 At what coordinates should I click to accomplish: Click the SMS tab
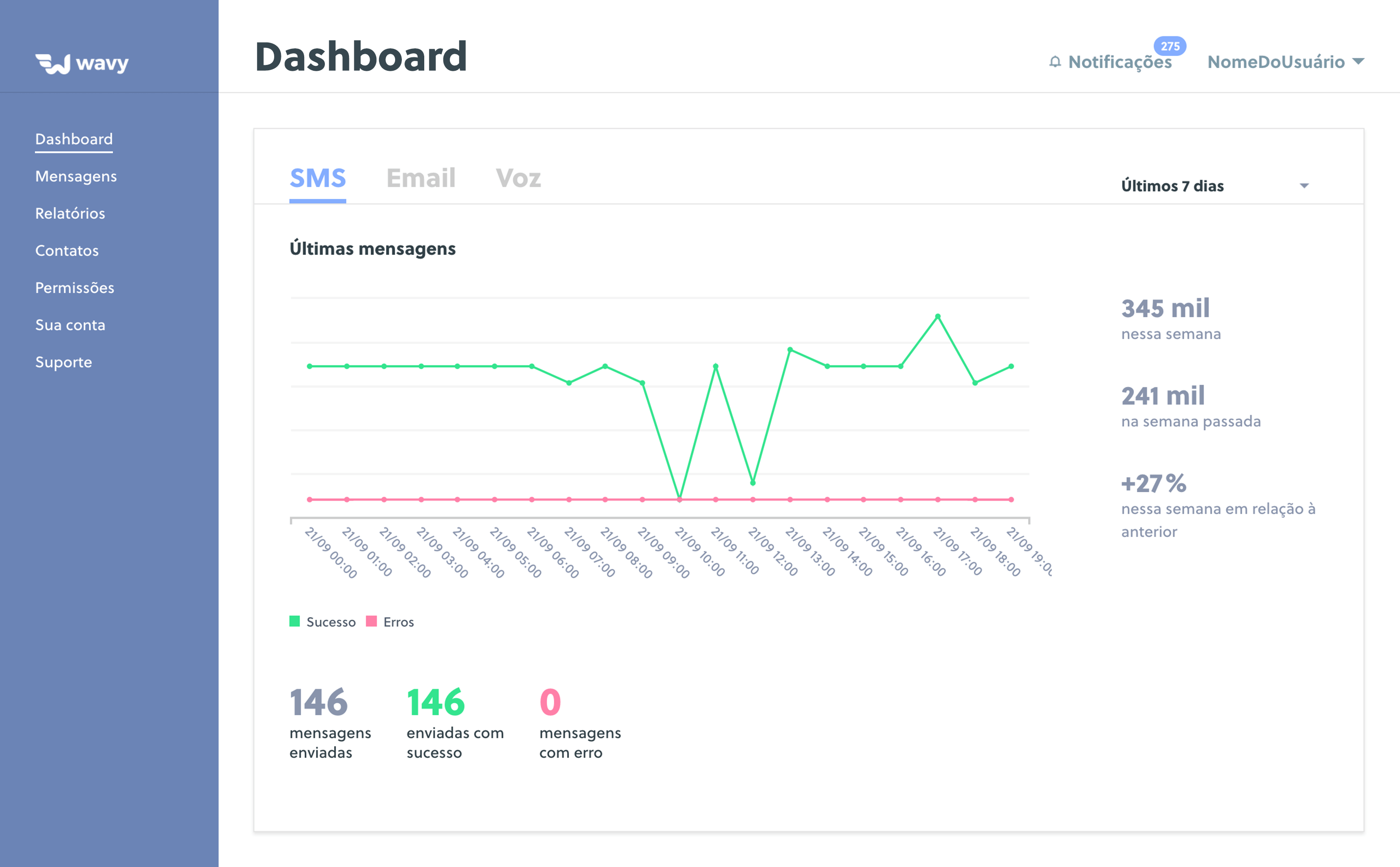click(317, 178)
